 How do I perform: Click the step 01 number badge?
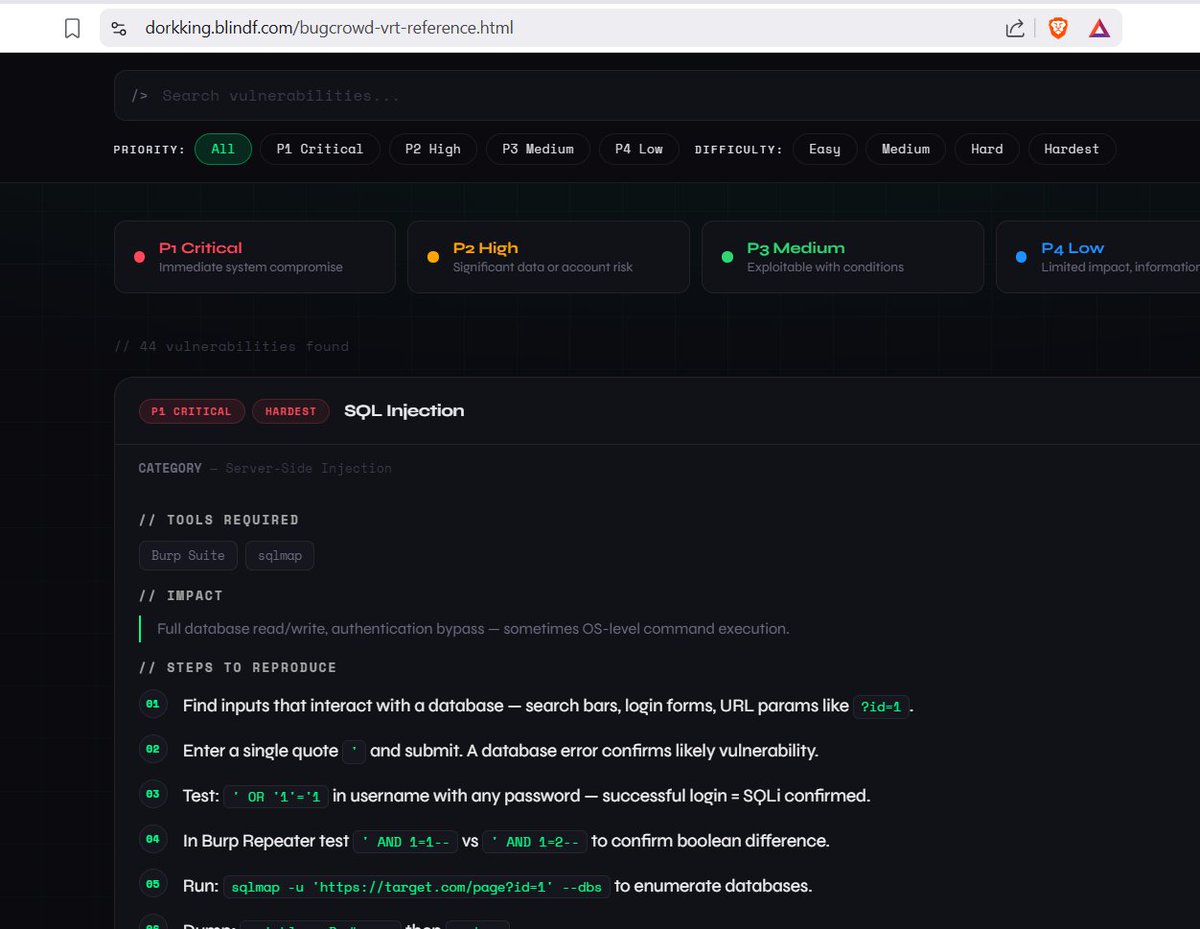point(153,705)
